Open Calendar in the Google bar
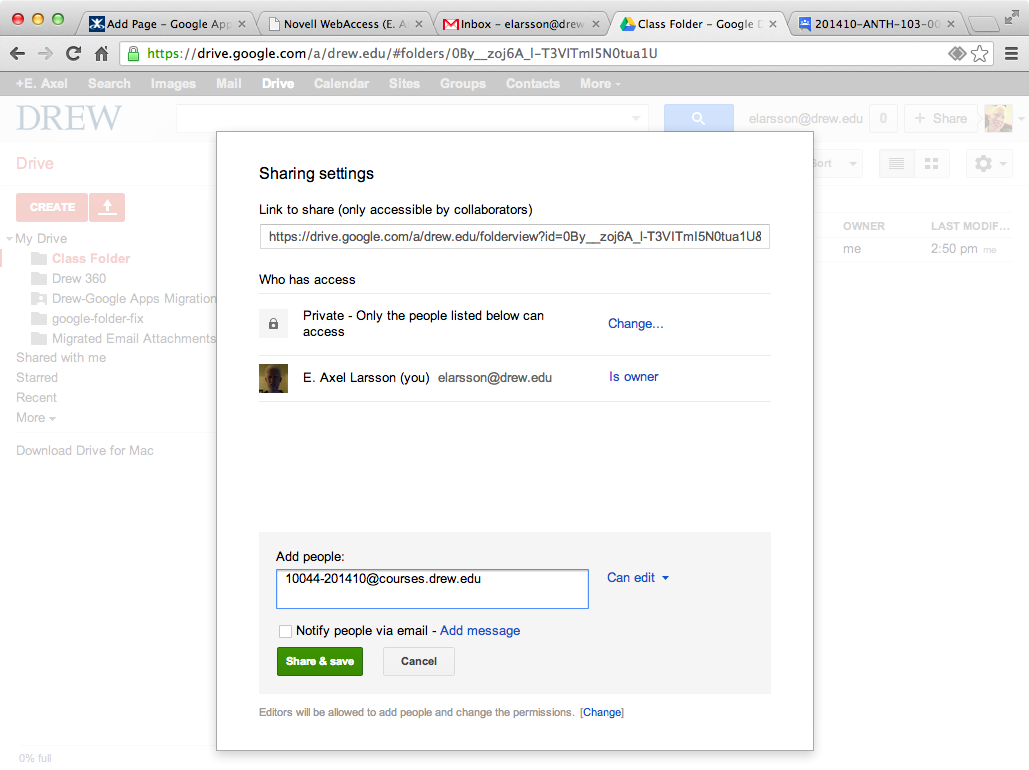The height and width of the screenshot is (770, 1029). [341, 84]
